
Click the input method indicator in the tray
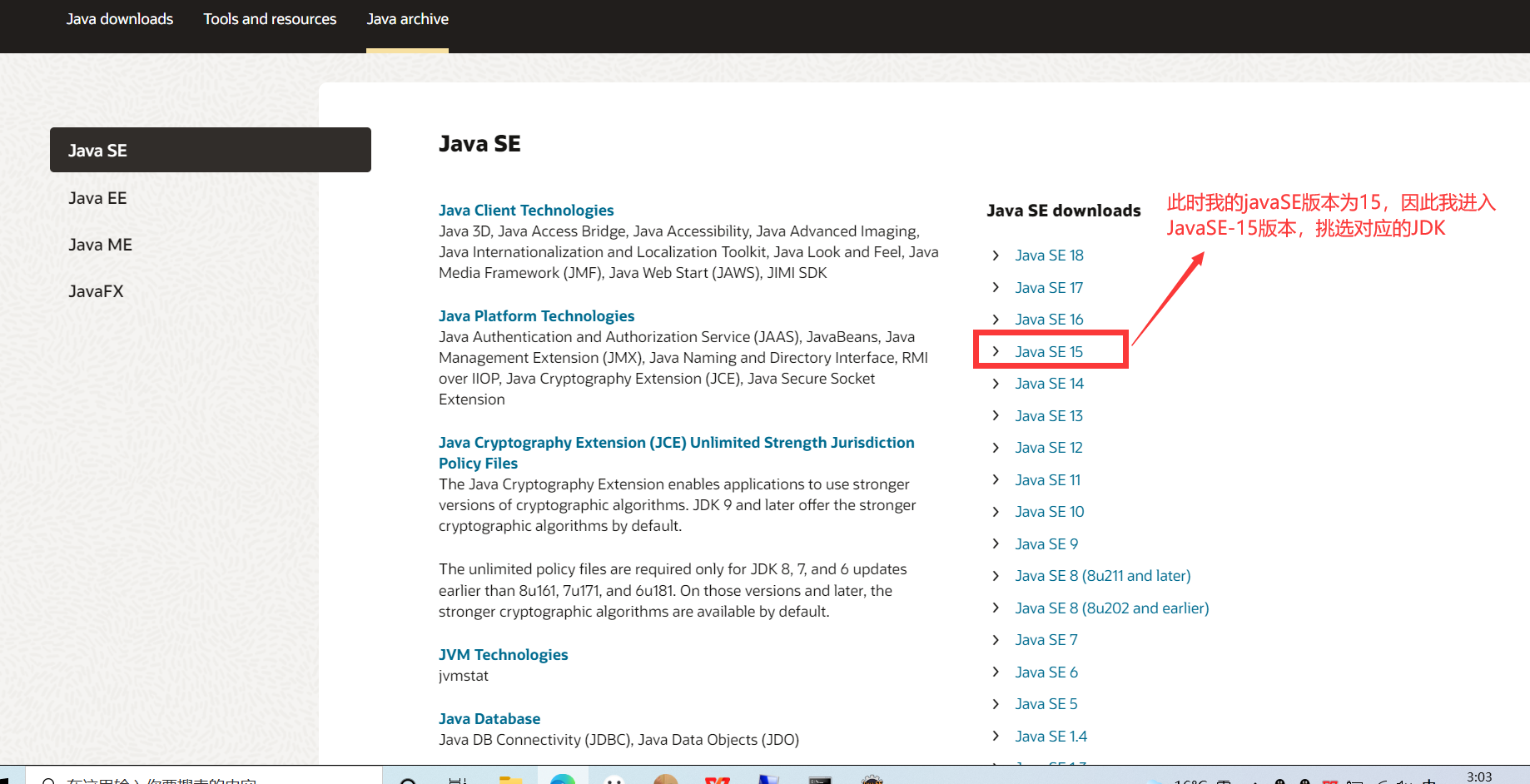1425,781
